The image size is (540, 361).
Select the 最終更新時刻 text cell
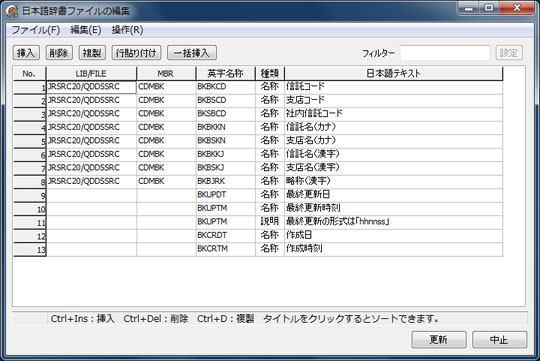[394, 208]
